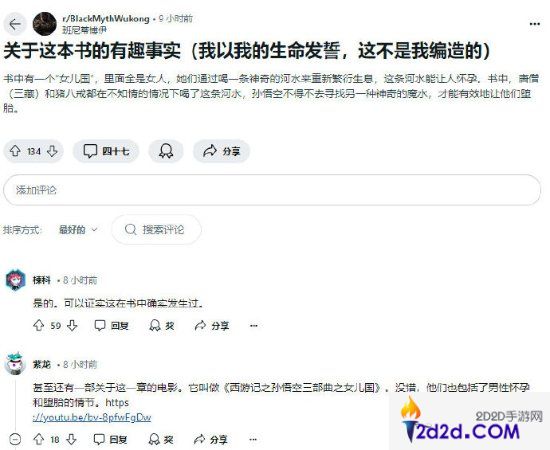Reply to the first comment via 回复
550x450 pixels.
point(112,326)
